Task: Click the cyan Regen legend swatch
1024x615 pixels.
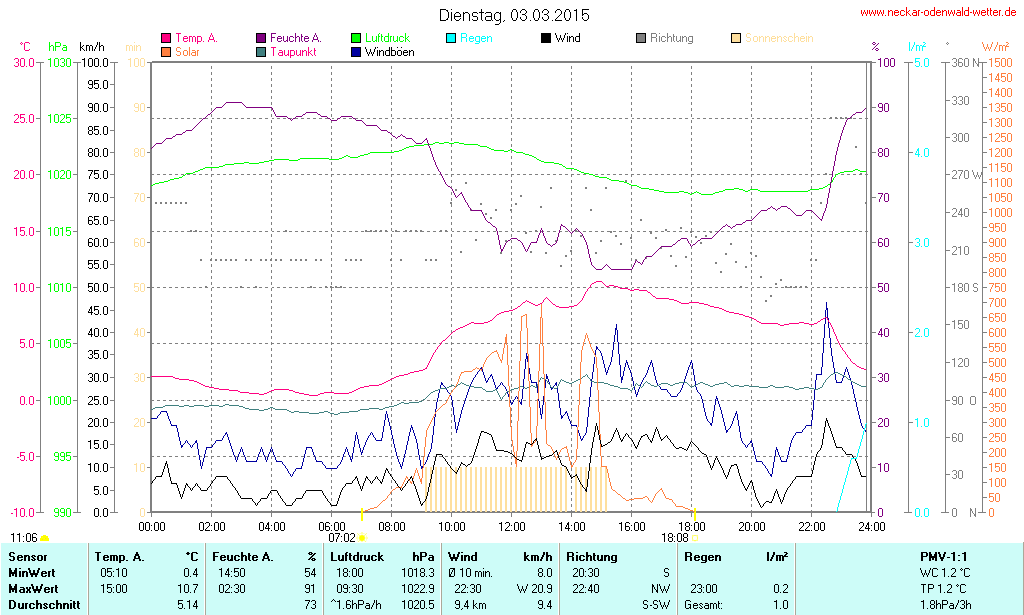Action: click(x=451, y=39)
